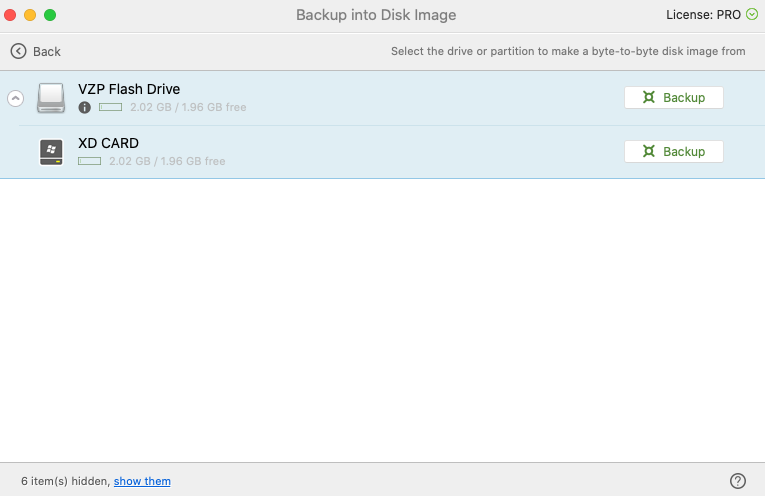Open the info icon under VZP Flash Drive

click(x=85, y=107)
